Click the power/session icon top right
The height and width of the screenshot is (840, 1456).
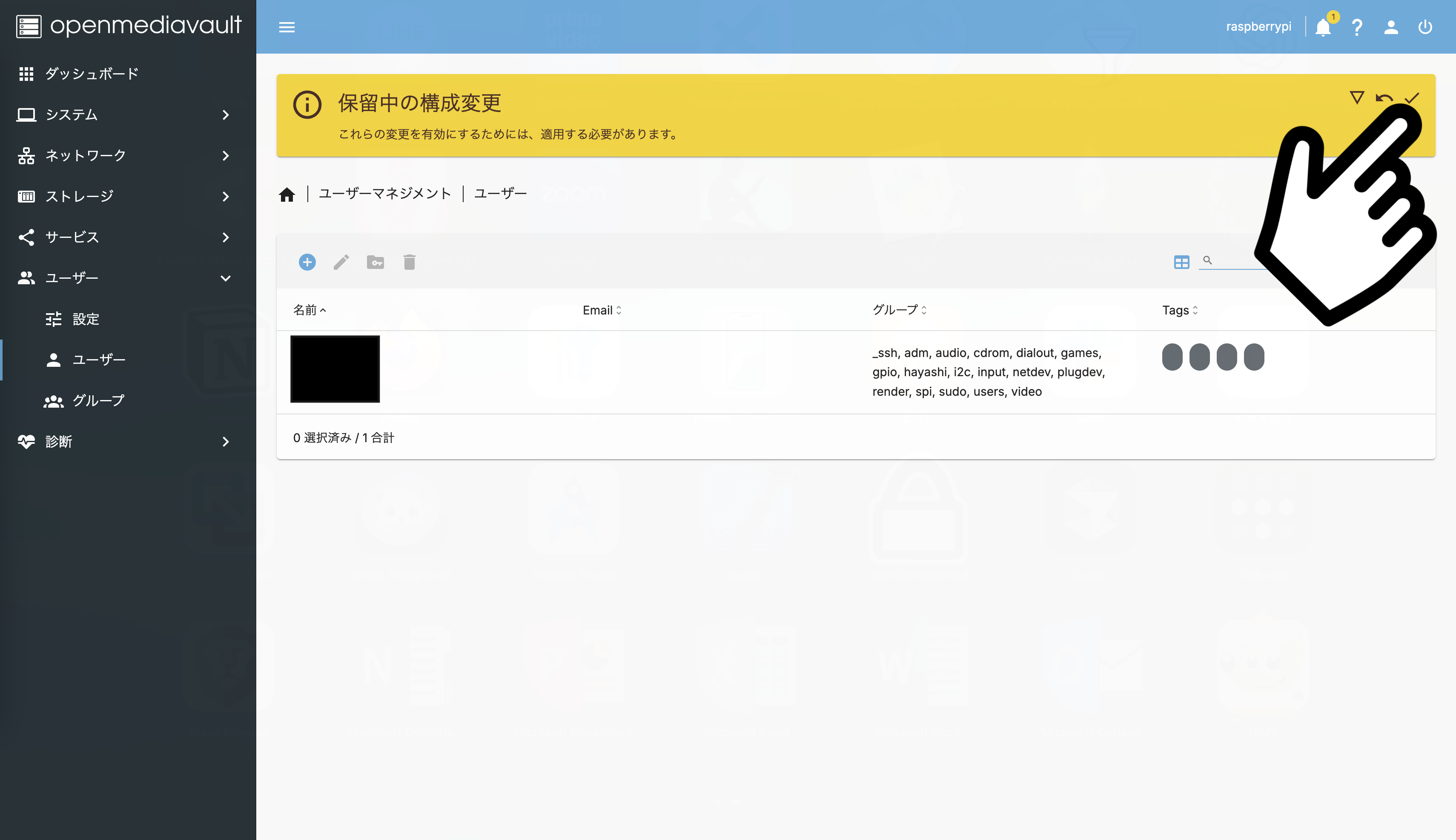(x=1425, y=26)
